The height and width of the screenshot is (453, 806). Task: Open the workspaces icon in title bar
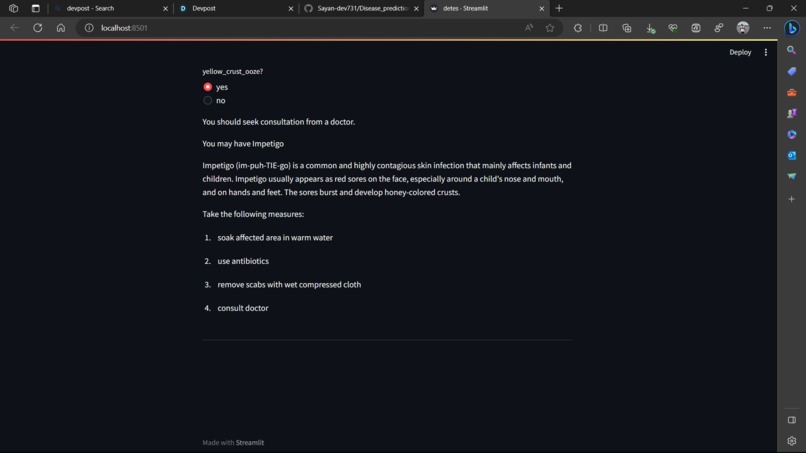tap(13, 8)
